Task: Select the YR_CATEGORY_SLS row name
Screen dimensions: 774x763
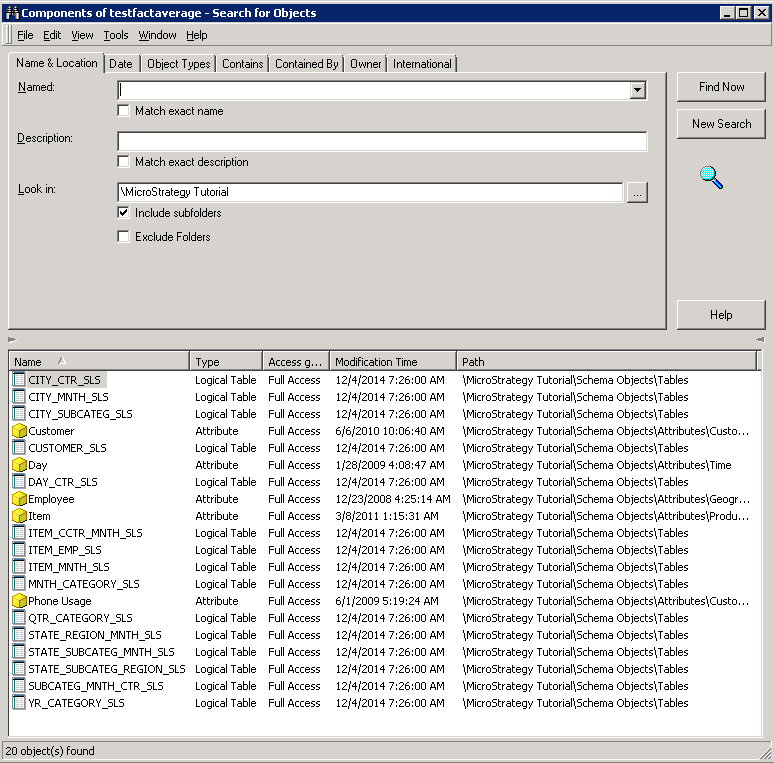Action: (76, 703)
